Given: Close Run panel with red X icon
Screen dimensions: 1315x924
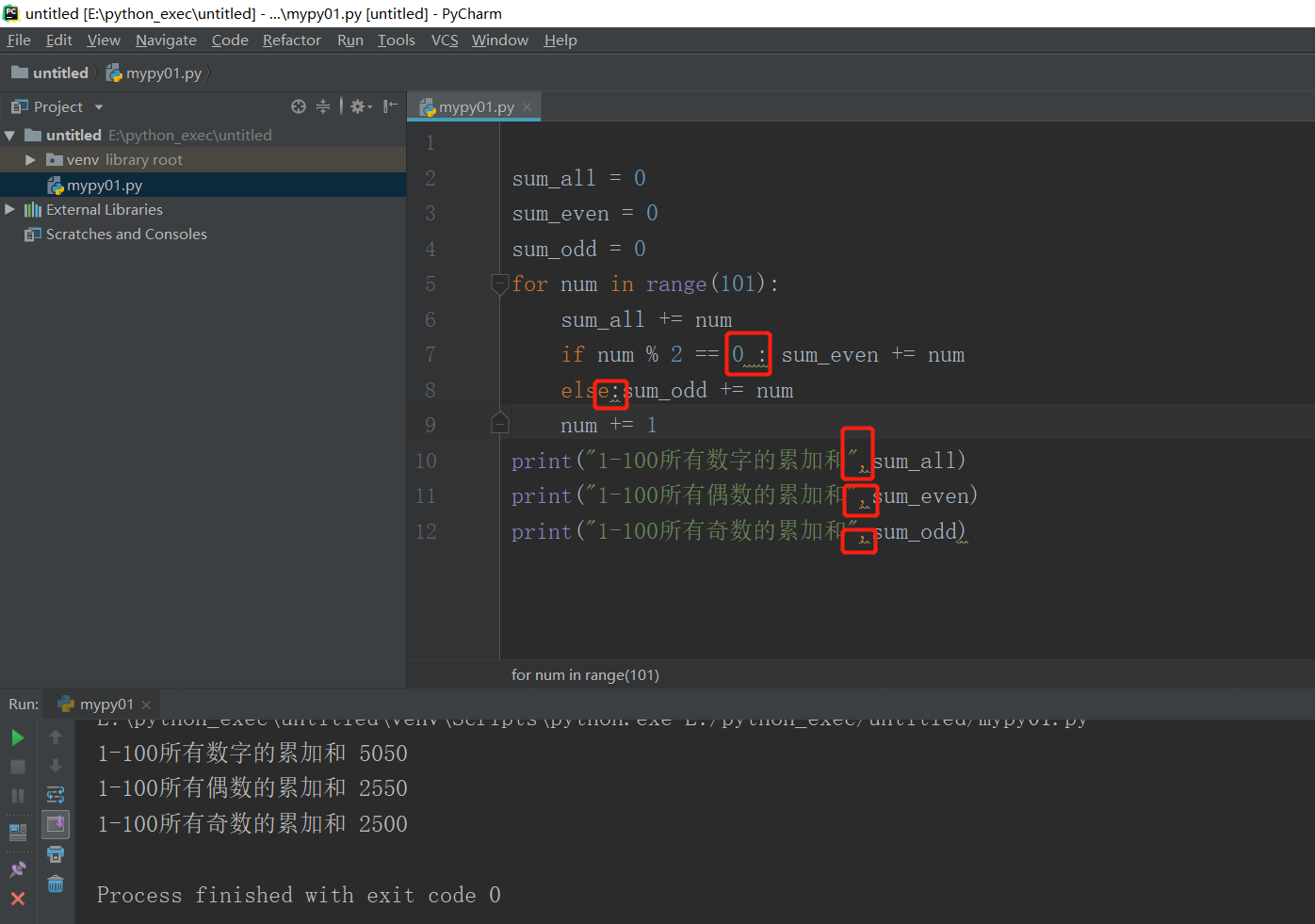Looking at the screenshot, I should click(x=18, y=899).
